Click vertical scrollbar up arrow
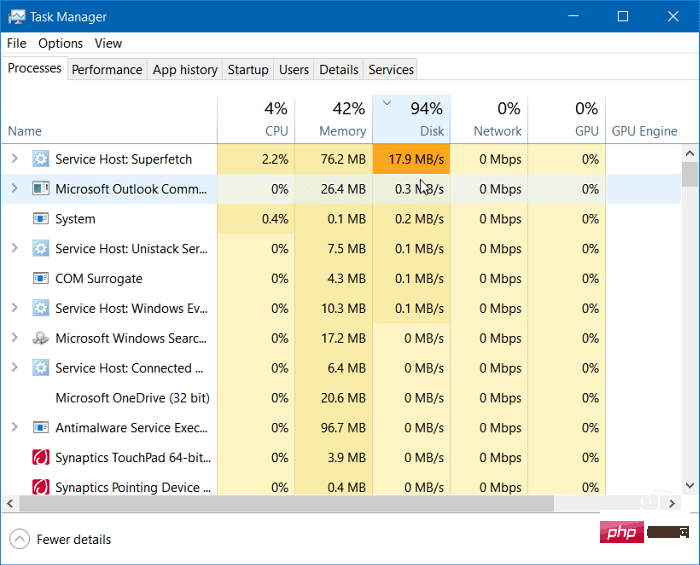700x565 pixels. pos(690,154)
